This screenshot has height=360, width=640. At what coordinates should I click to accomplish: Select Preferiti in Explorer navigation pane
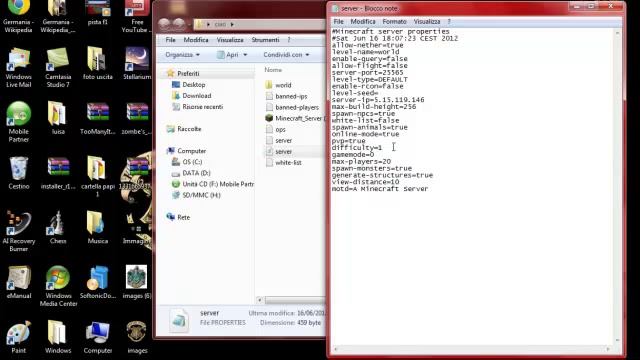pyautogui.click(x=188, y=73)
